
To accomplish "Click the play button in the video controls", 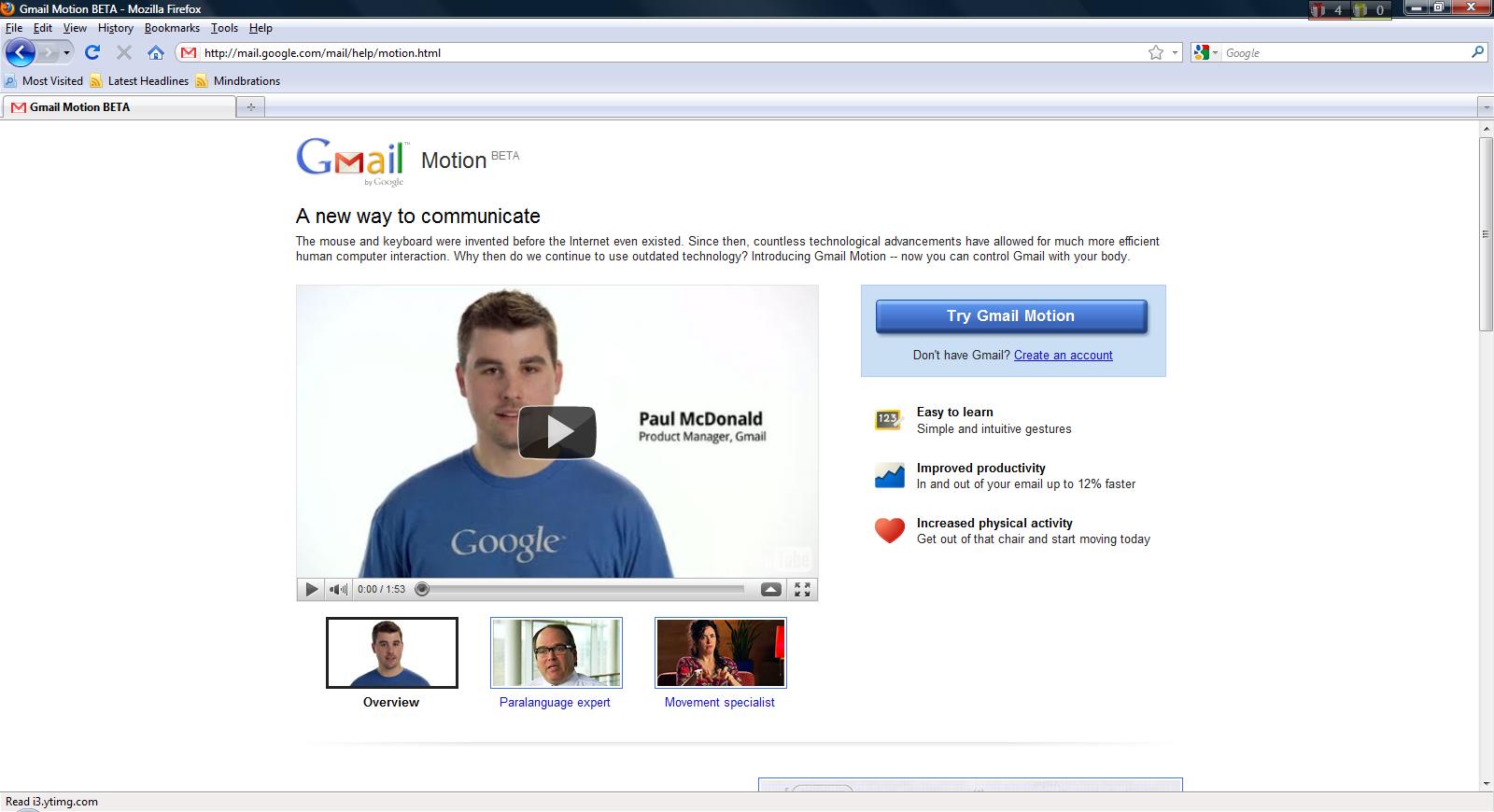I will tap(311, 589).
